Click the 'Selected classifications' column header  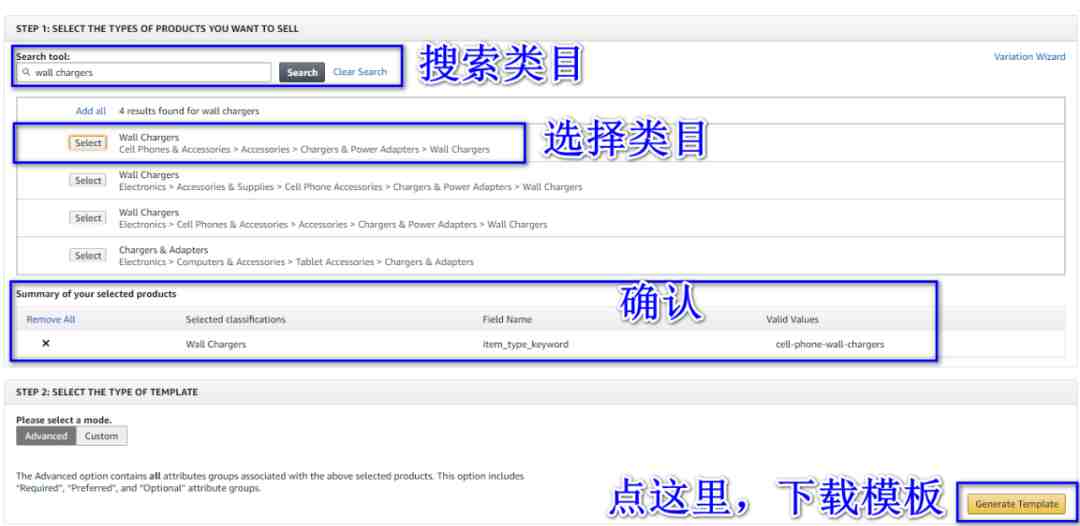[x=236, y=319]
